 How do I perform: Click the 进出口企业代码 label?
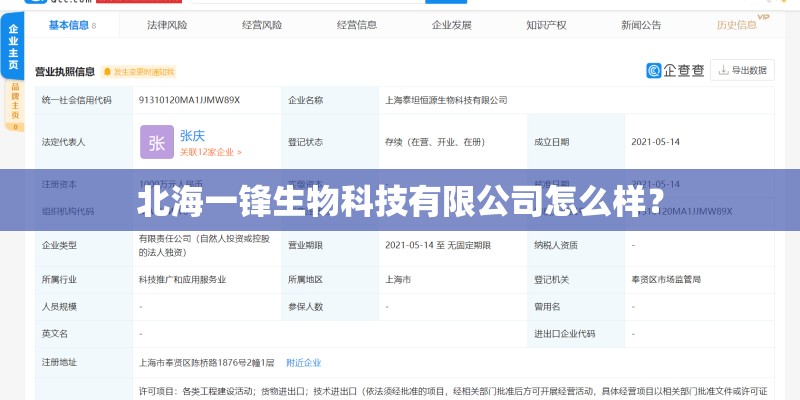point(565,334)
